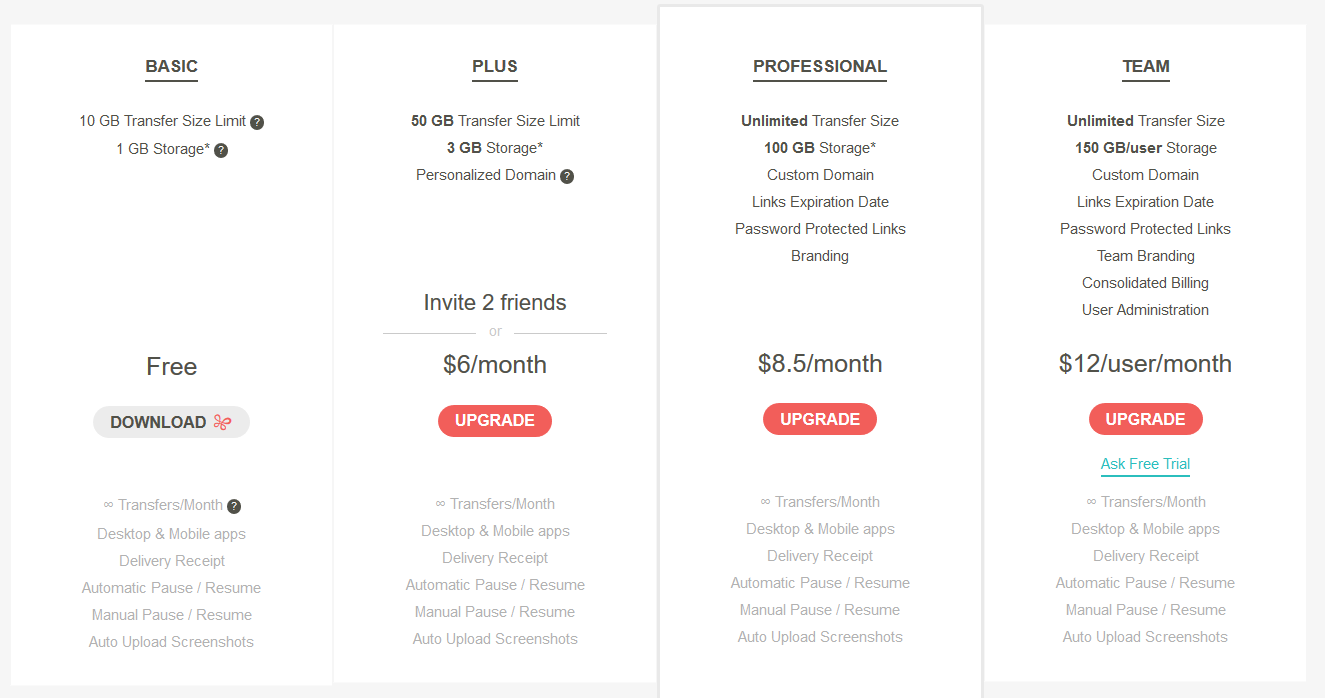Screen dimensions: 1325x698
Task: Upgrade to the Plus plan
Action: tap(495, 420)
